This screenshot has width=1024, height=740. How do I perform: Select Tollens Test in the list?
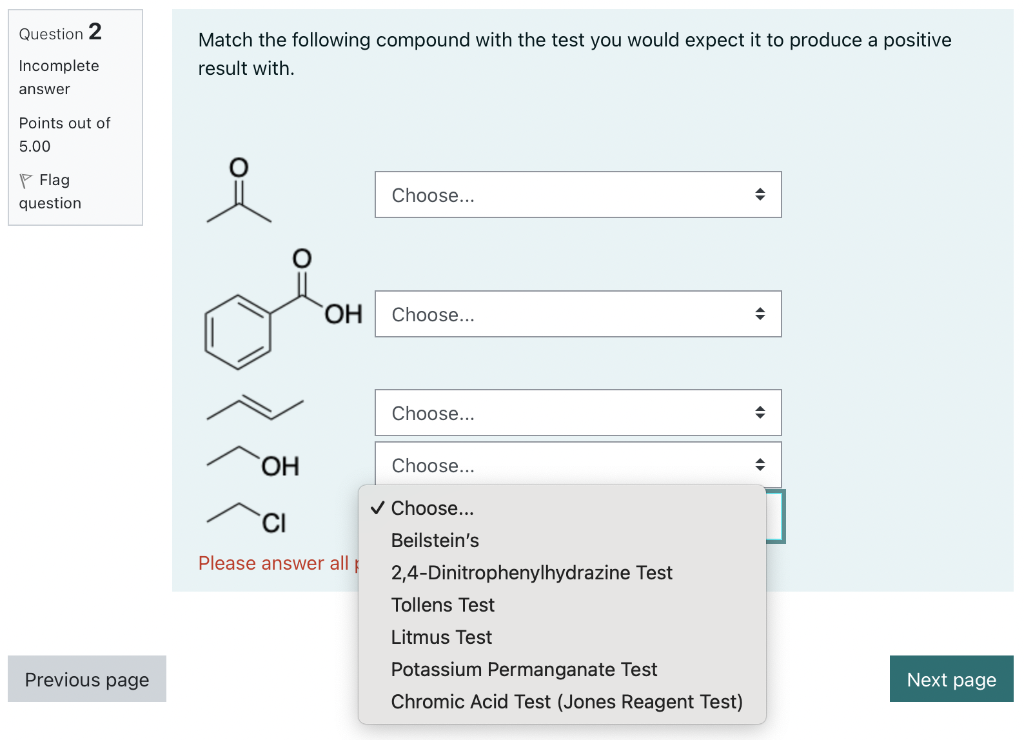tap(443, 605)
